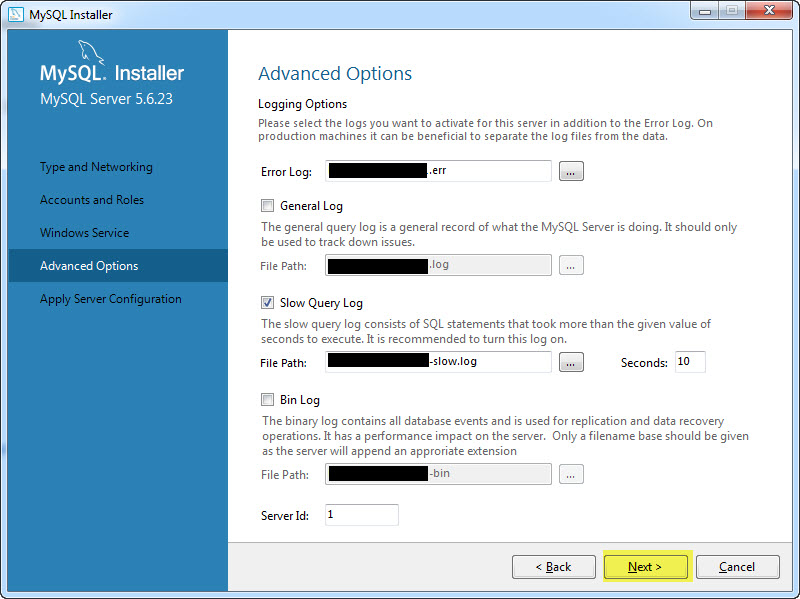Click the MySQL dolphin logo
The image size is (800, 599).
[91, 53]
